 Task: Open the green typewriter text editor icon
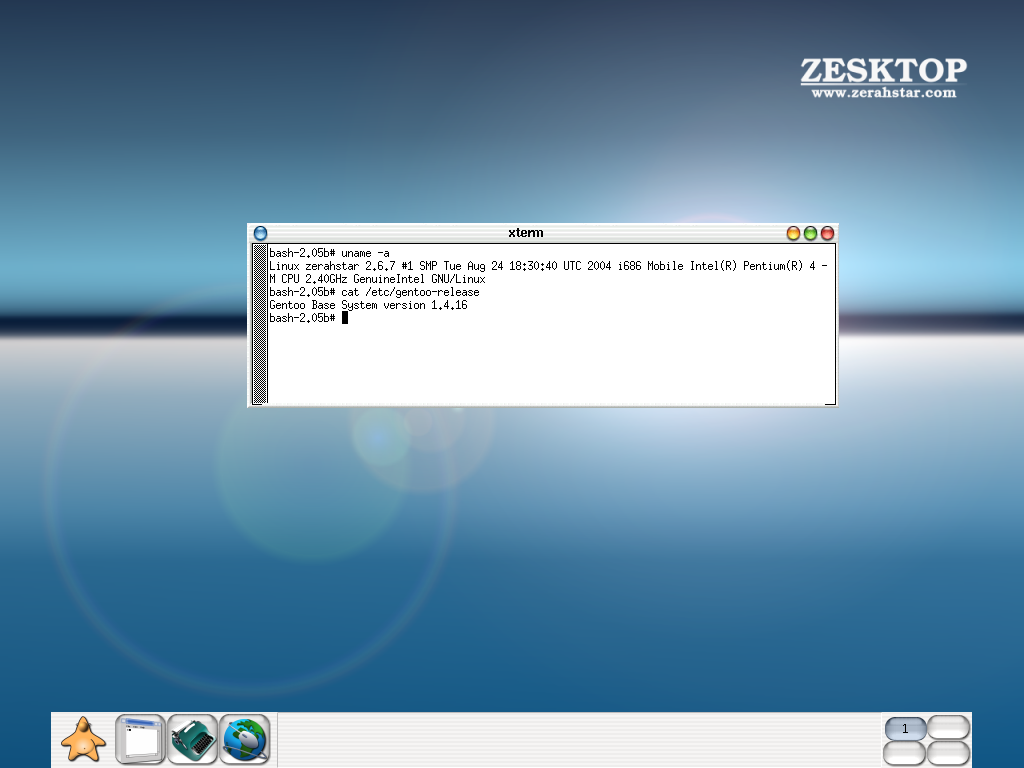193,739
